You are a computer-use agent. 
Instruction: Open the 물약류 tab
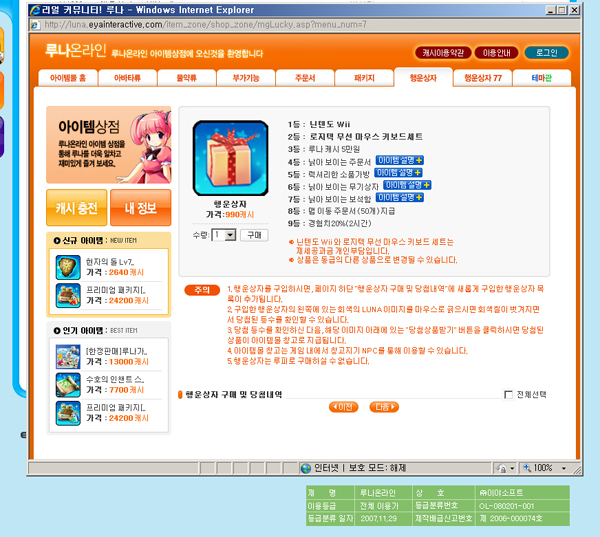[187, 78]
